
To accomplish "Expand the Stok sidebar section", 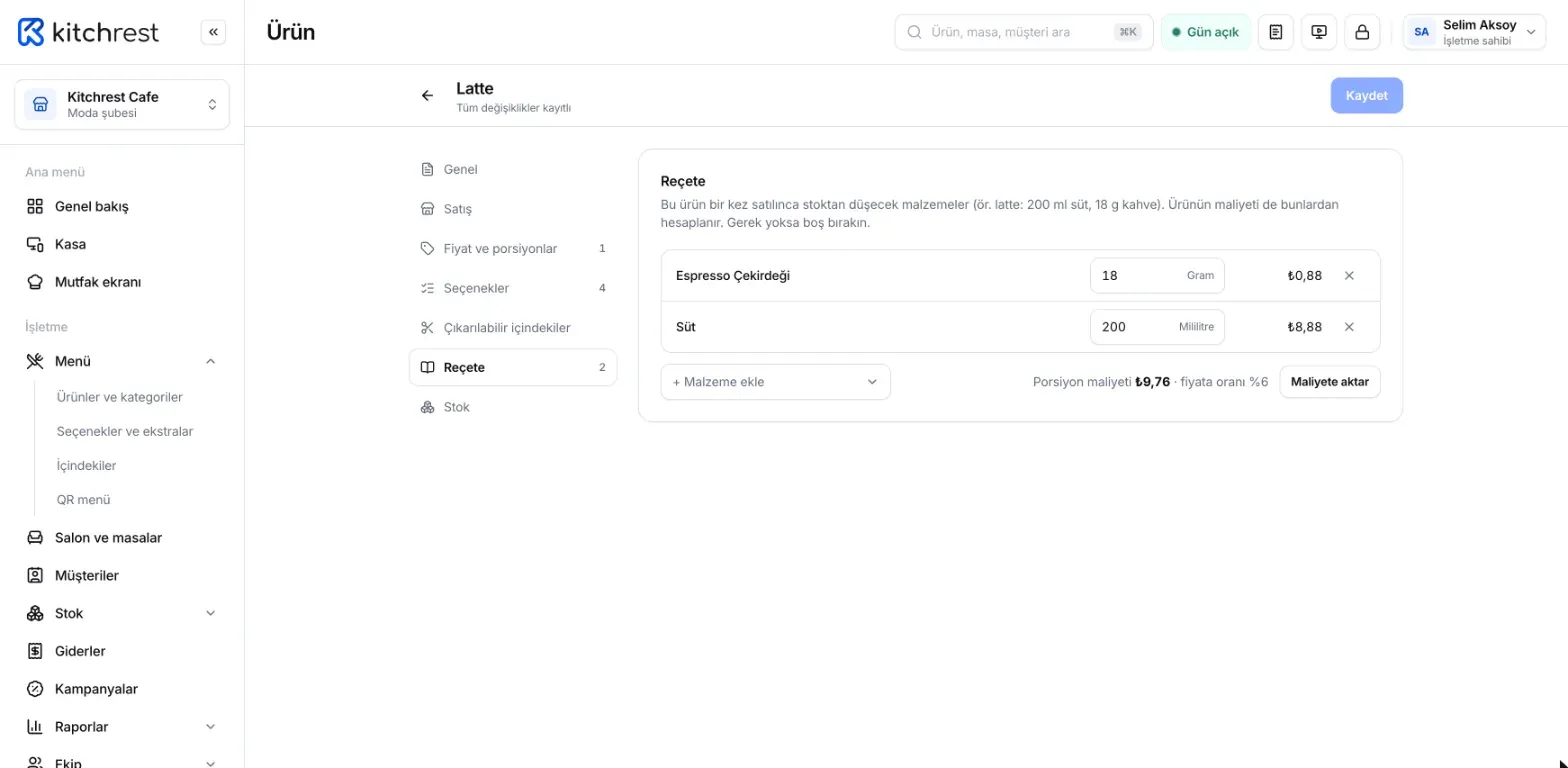I will [x=210, y=613].
